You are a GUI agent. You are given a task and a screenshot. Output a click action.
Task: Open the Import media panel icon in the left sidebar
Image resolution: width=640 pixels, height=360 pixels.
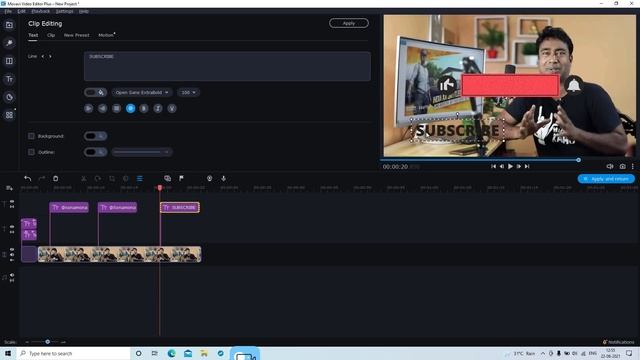9,25
